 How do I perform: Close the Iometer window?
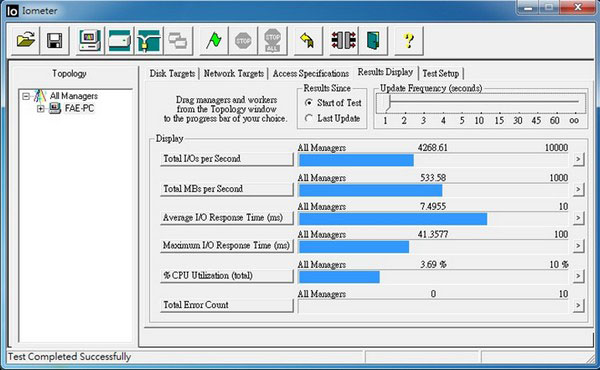tap(577, 7)
